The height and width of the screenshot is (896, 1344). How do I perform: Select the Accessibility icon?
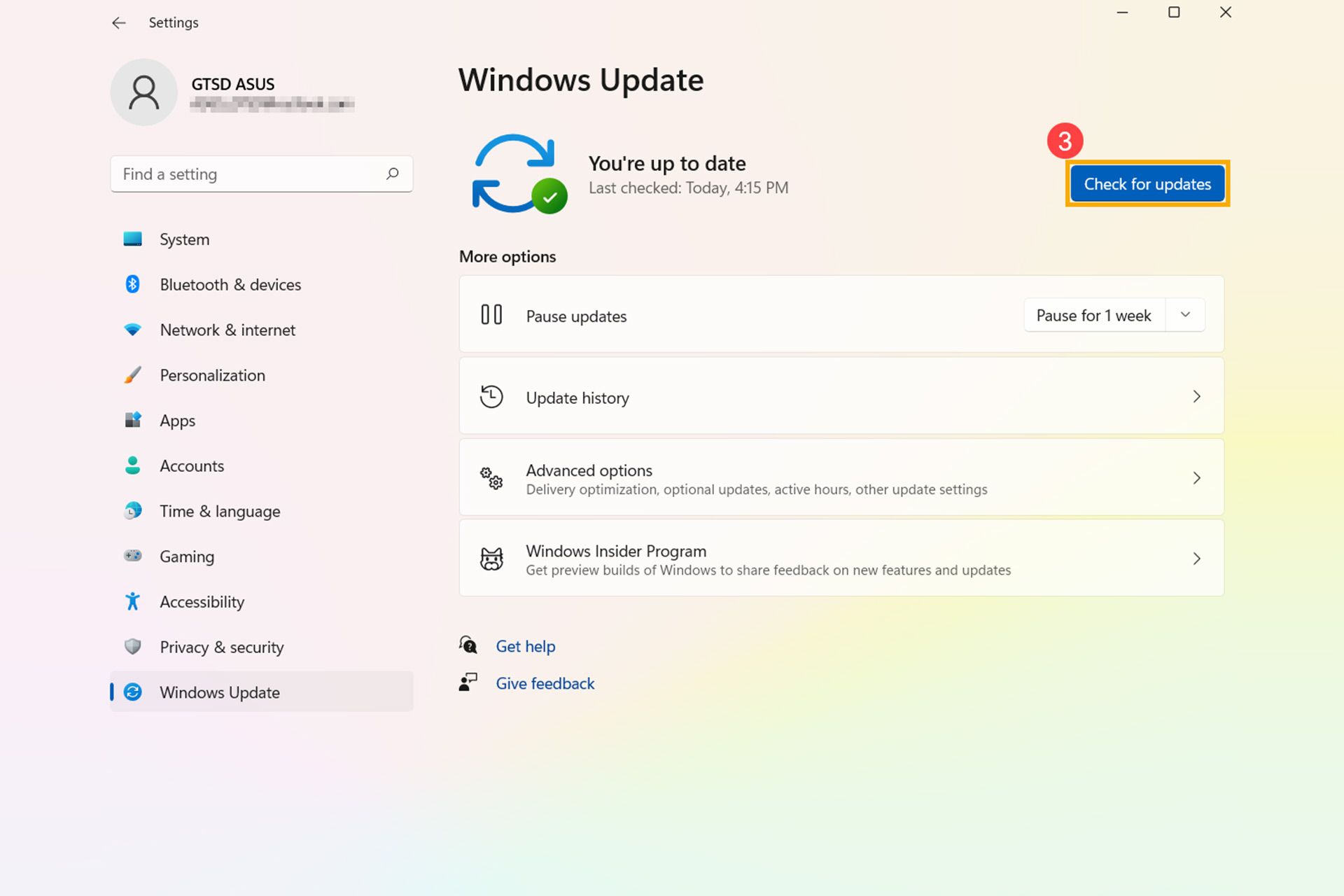133,601
